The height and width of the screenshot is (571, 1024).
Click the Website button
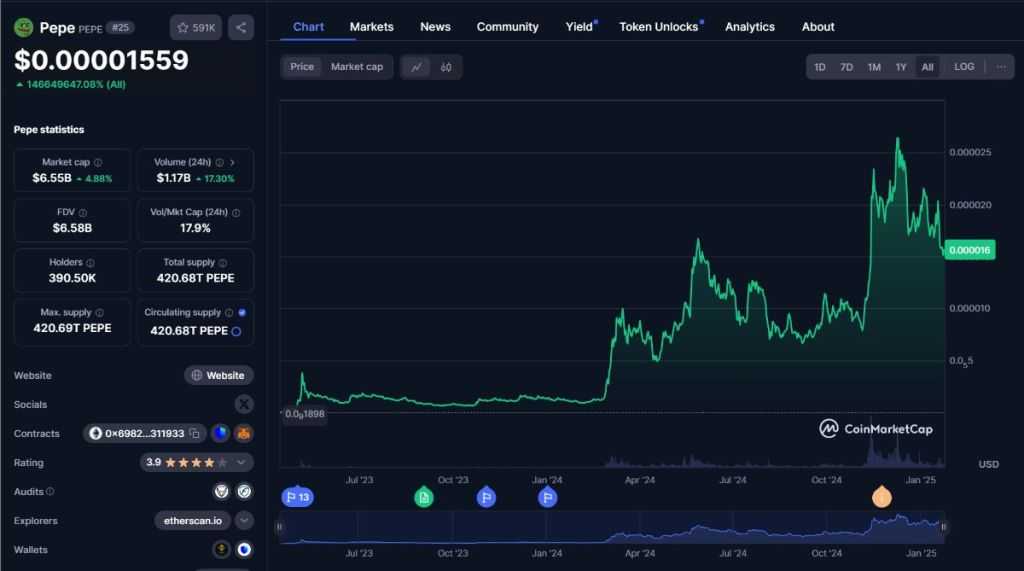219,375
